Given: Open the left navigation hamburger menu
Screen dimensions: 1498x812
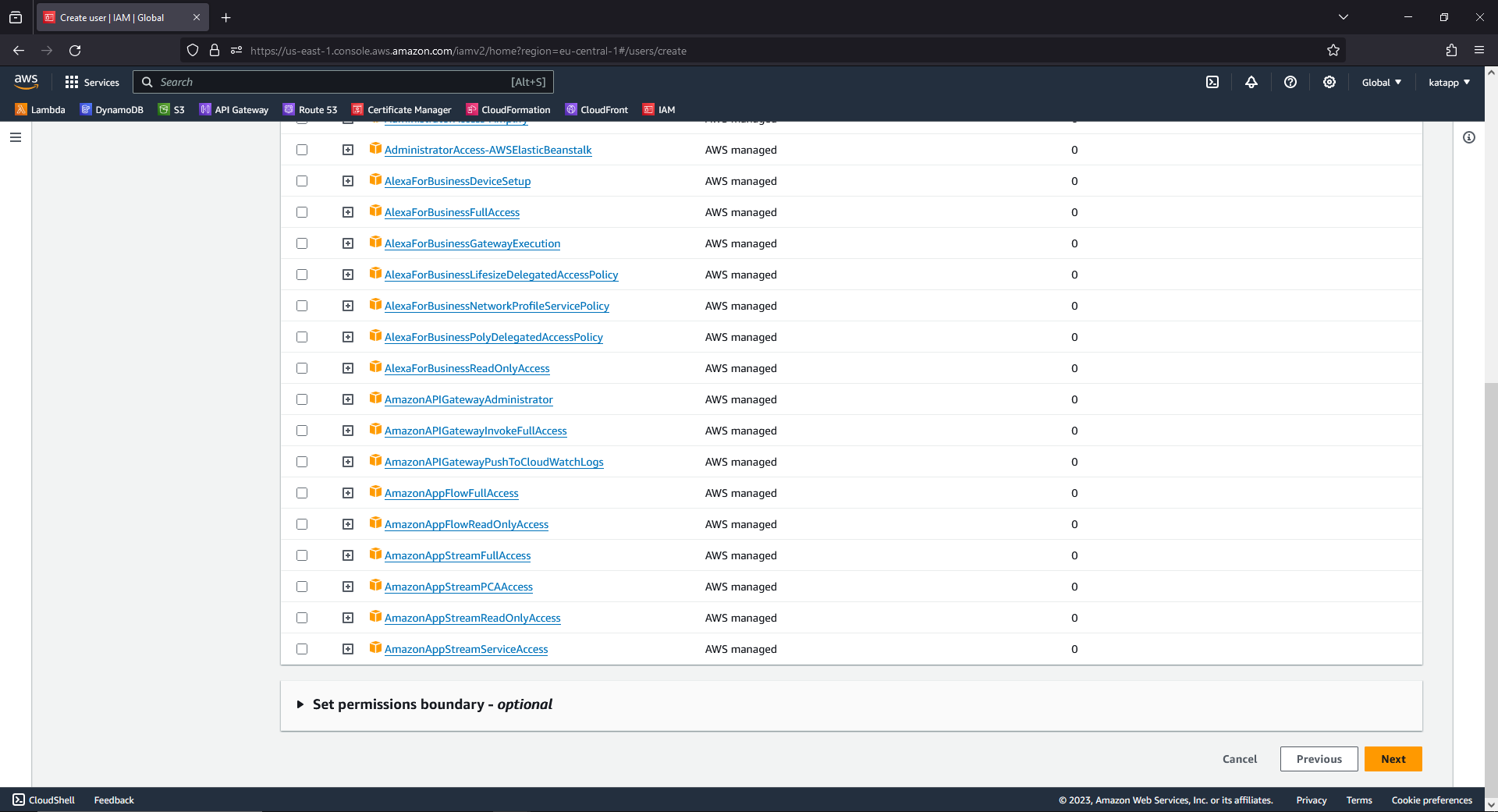Looking at the screenshot, I should click(x=16, y=137).
